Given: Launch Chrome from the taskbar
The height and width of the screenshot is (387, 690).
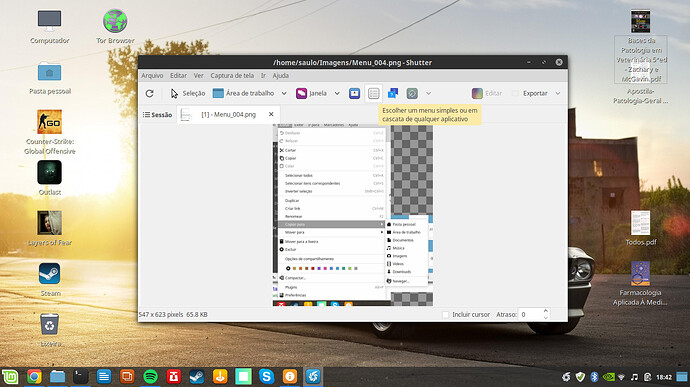Looking at the screenshot, I should click(34, 377).
